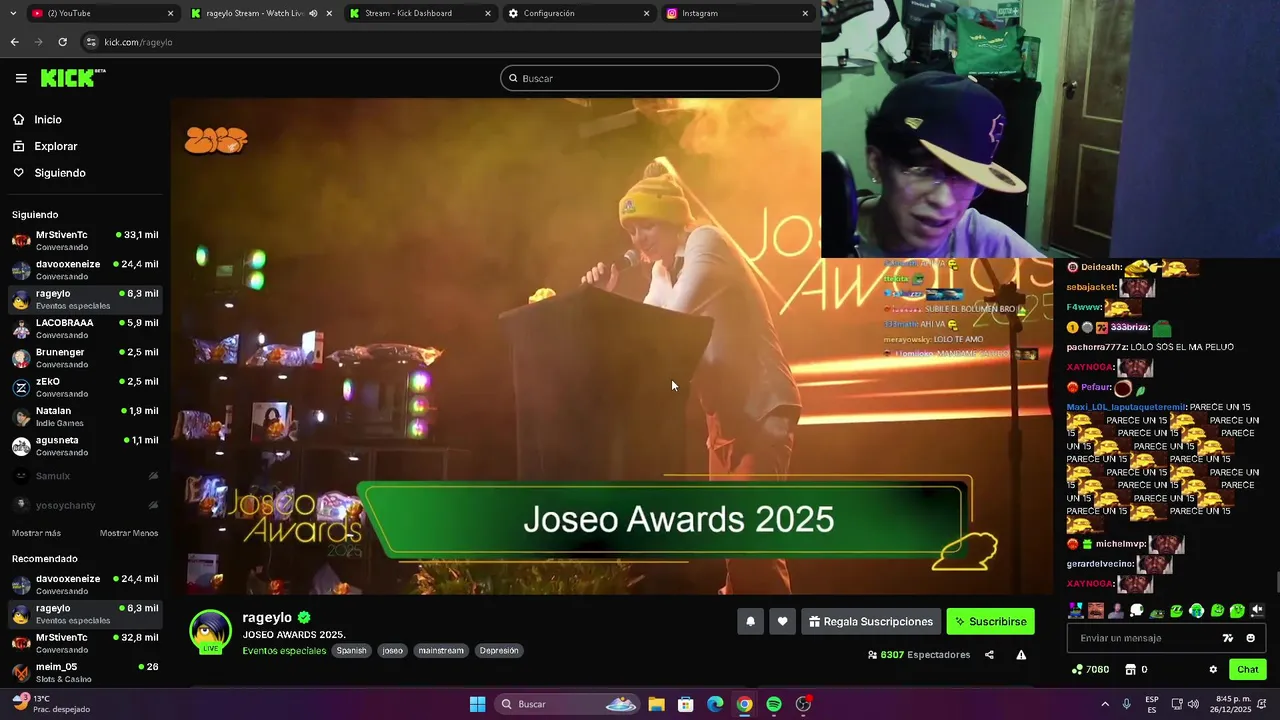Reload the page with refresh icon

(x=62, y=42)
